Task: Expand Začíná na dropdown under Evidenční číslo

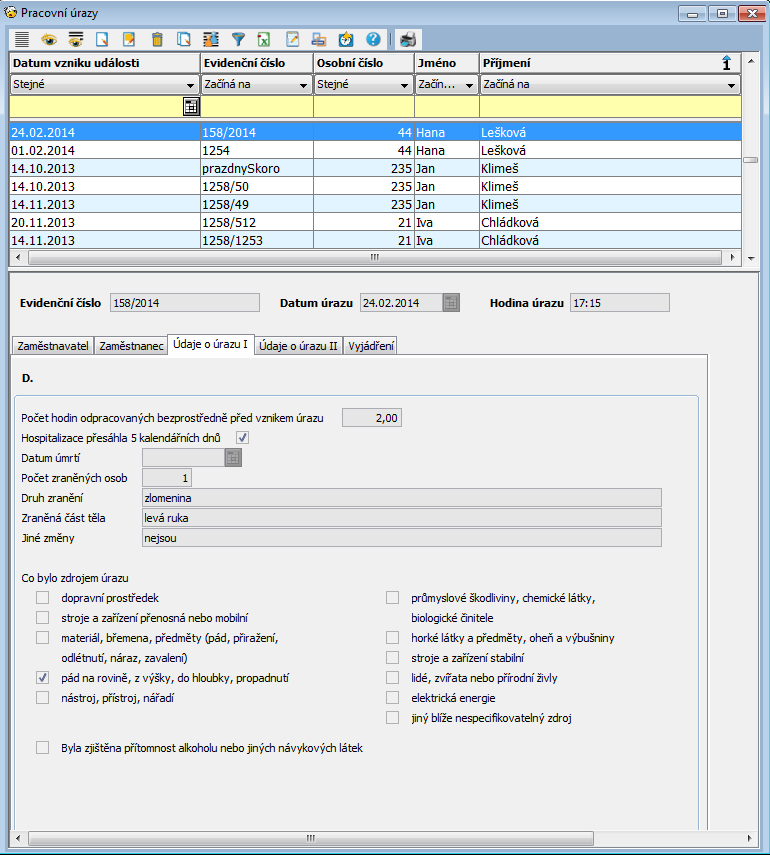Action: (303, 86)
